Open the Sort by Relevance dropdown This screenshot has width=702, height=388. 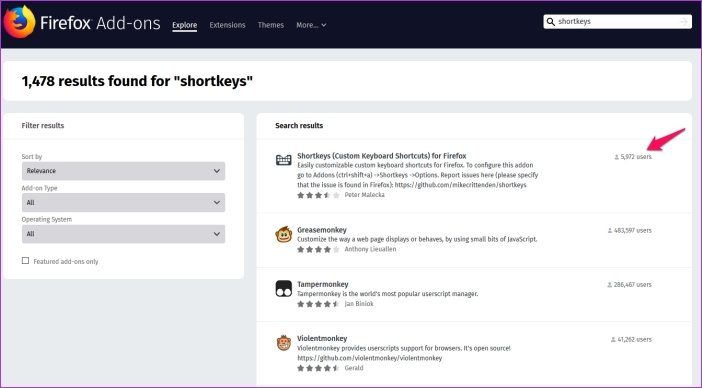(123, 171)
